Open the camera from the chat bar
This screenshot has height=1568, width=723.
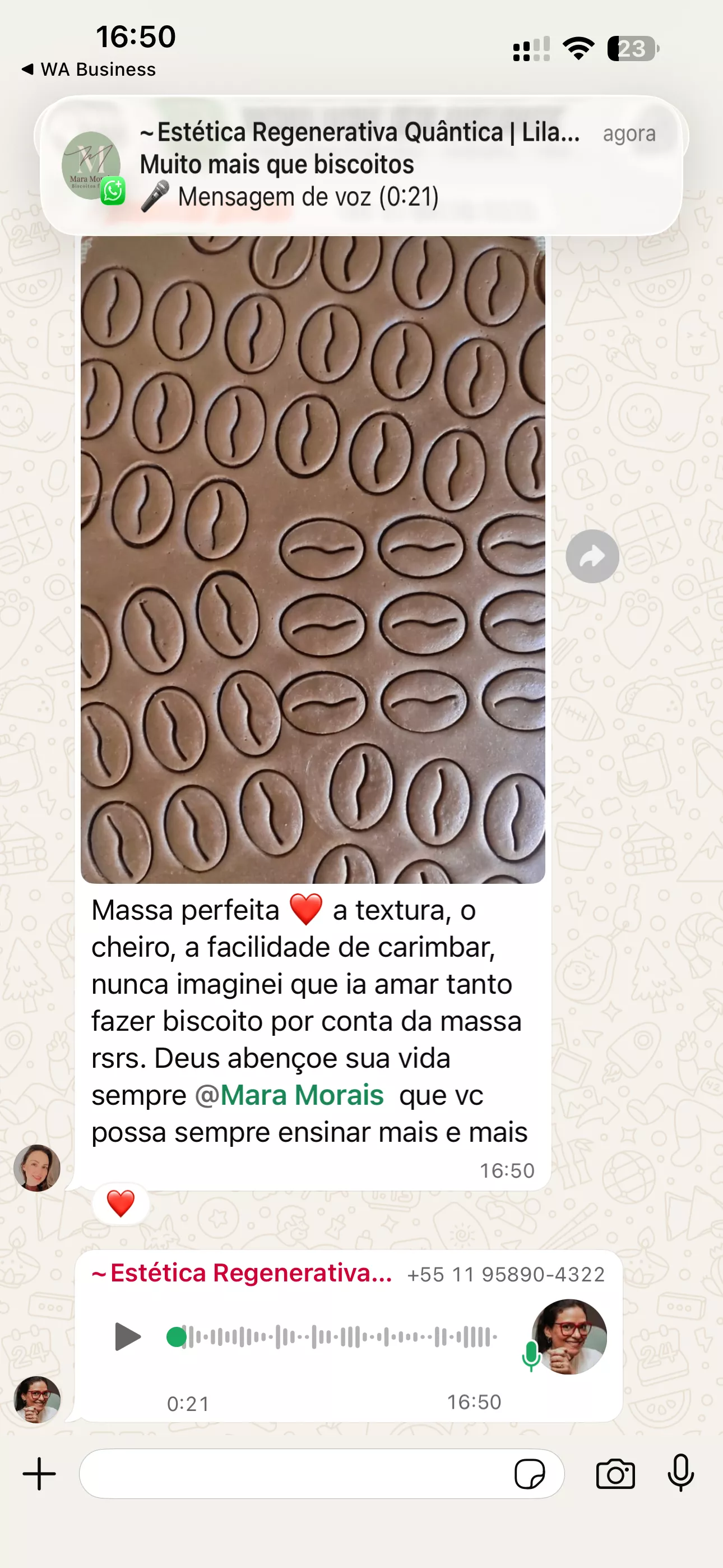(x=615, y=1474)
